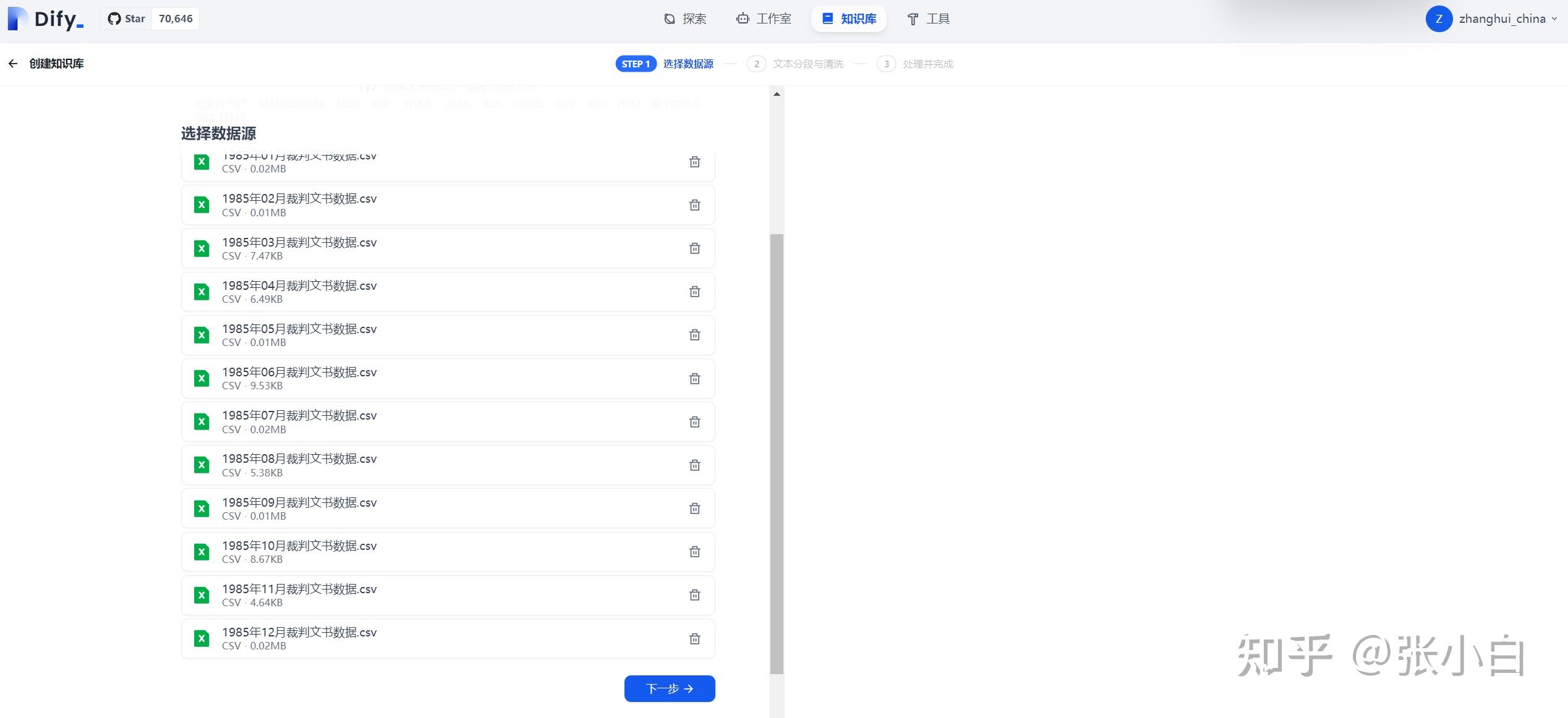Image resolution: width=1568 pixels, height=718 pixels.
Task: Click trash icon for 1985年08月裁判文书数据.csv
Action: coord(694,465)
